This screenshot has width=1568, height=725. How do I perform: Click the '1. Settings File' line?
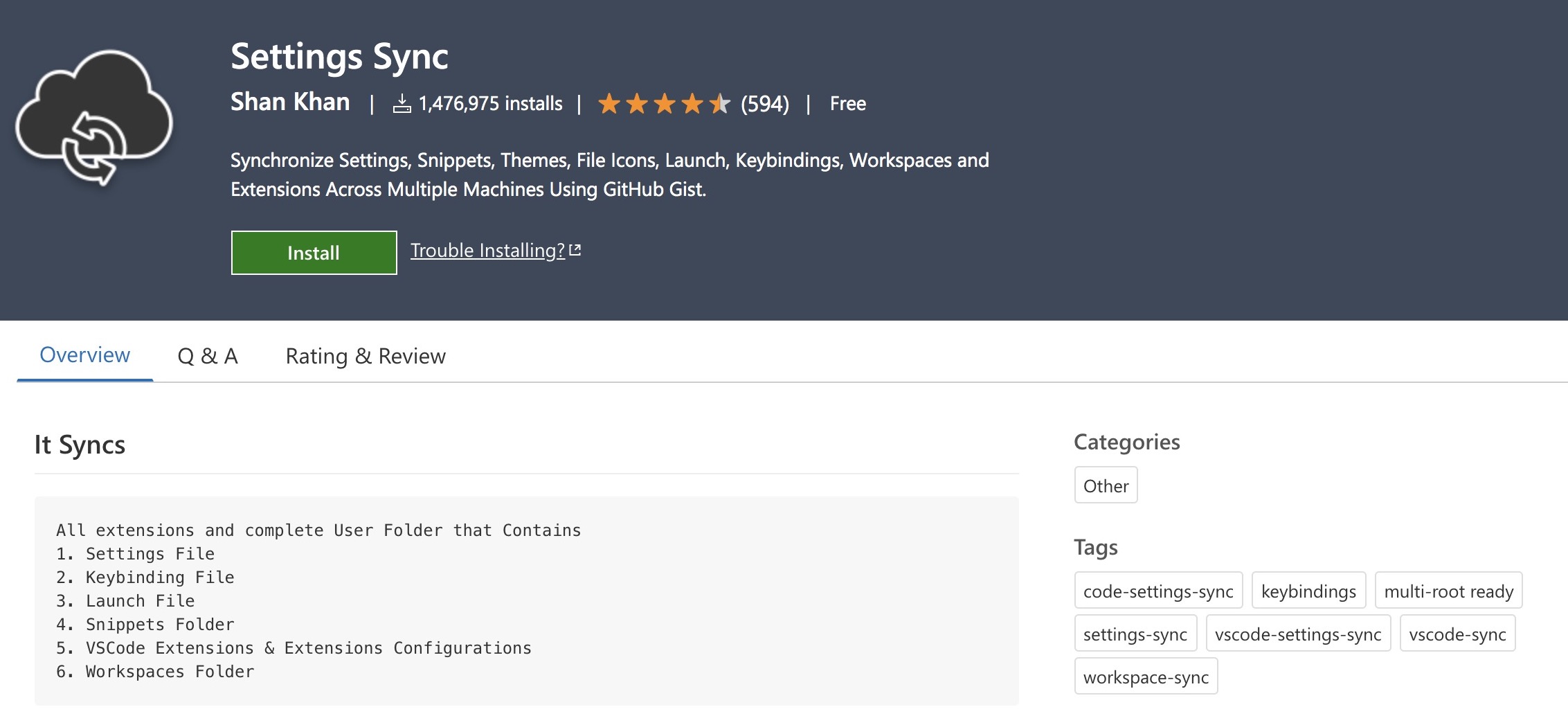pyautogui.click(x=135, y=554)
